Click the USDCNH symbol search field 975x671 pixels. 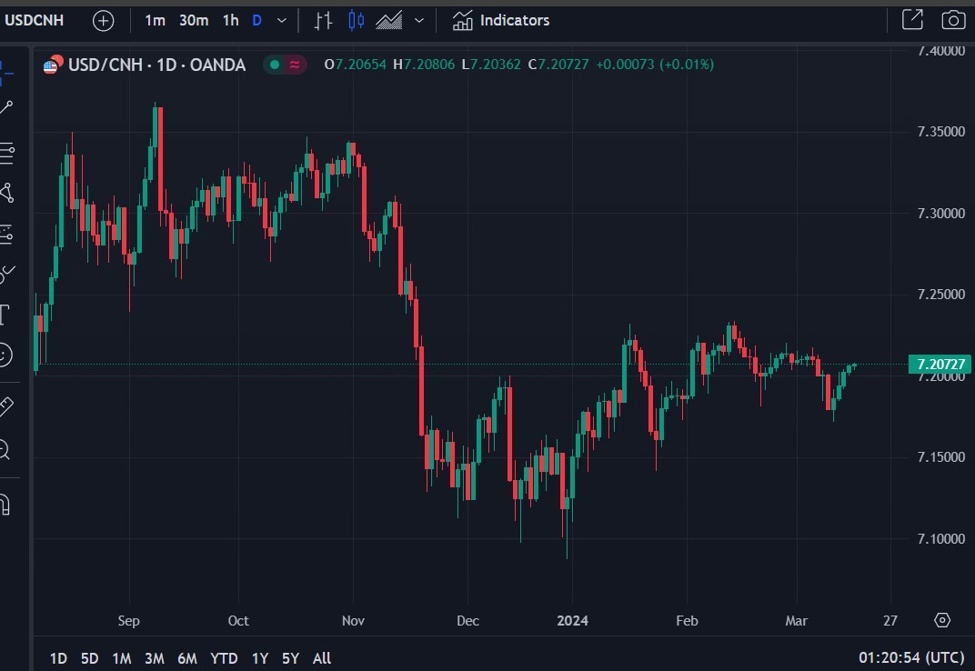(35, 20)
